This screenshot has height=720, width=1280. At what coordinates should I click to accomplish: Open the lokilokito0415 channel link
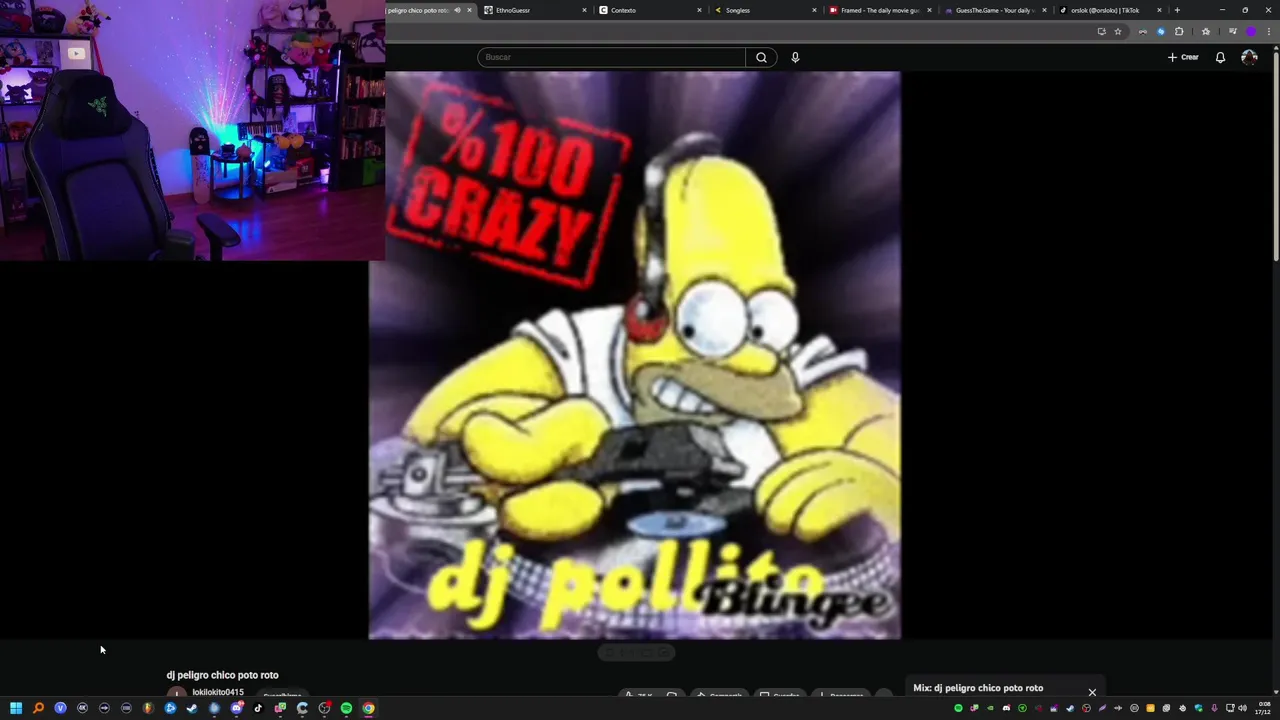click(218, 692)
